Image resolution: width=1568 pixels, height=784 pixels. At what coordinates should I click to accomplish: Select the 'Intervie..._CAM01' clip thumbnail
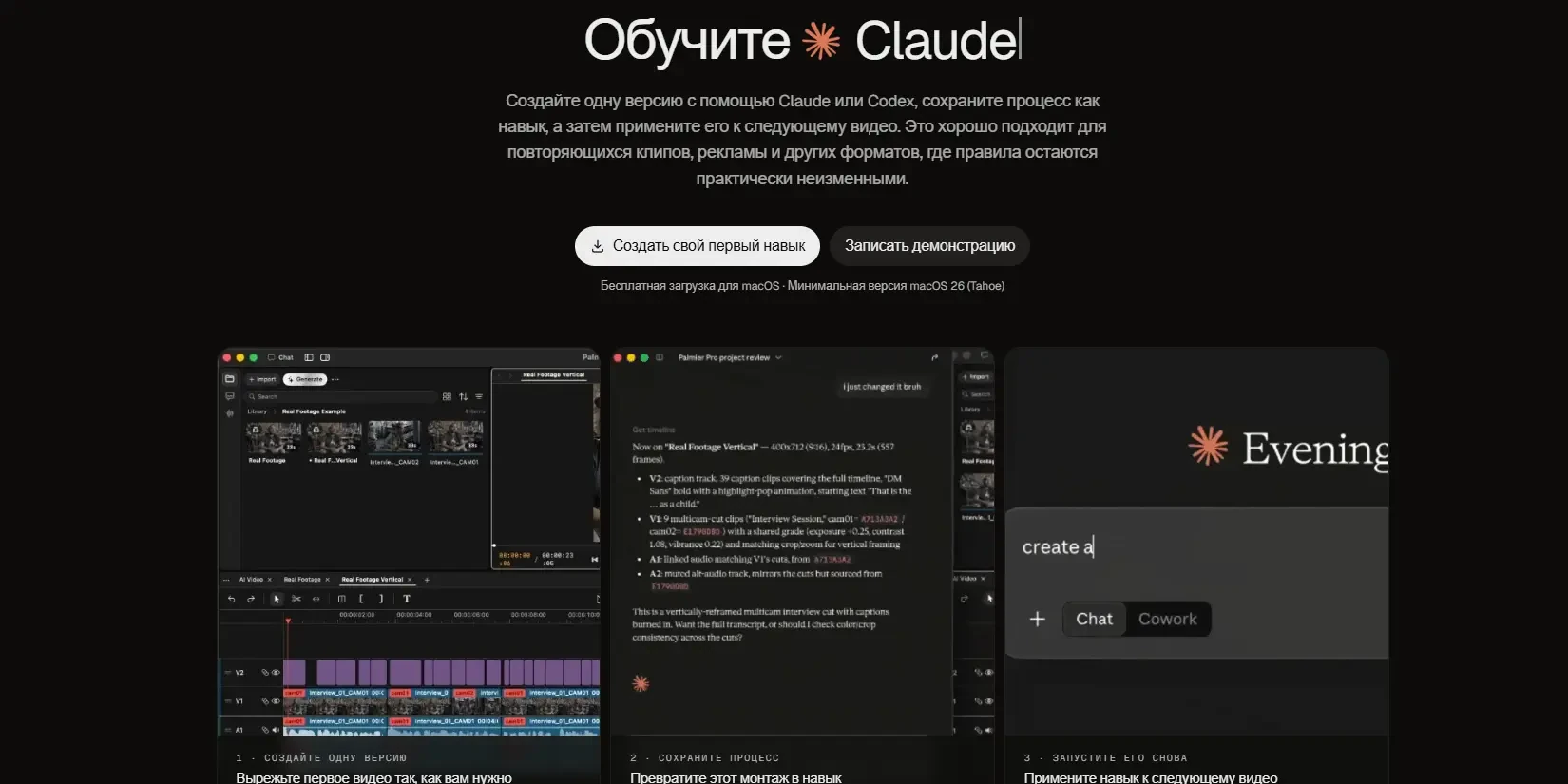[455, 438]
